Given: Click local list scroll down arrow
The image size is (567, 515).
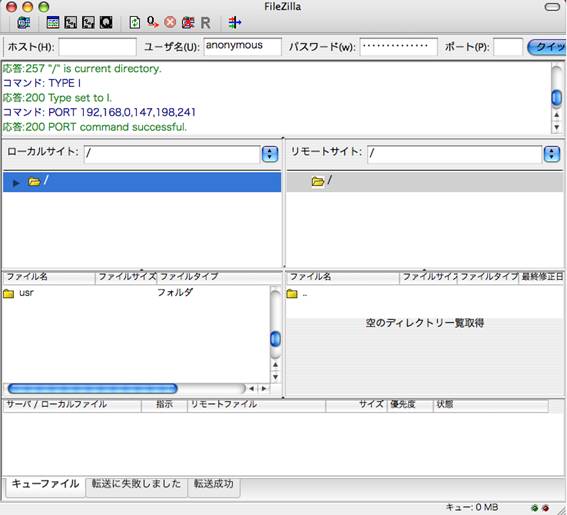Looking at the screenshot, I should tap(276, 377).
